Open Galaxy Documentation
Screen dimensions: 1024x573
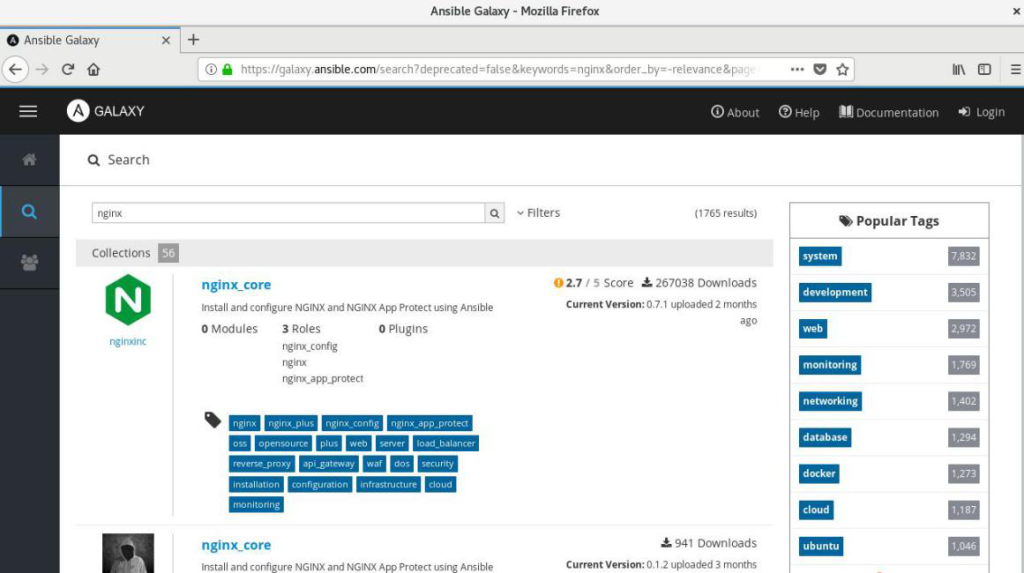pyautogui.click(x=889, y=112)
